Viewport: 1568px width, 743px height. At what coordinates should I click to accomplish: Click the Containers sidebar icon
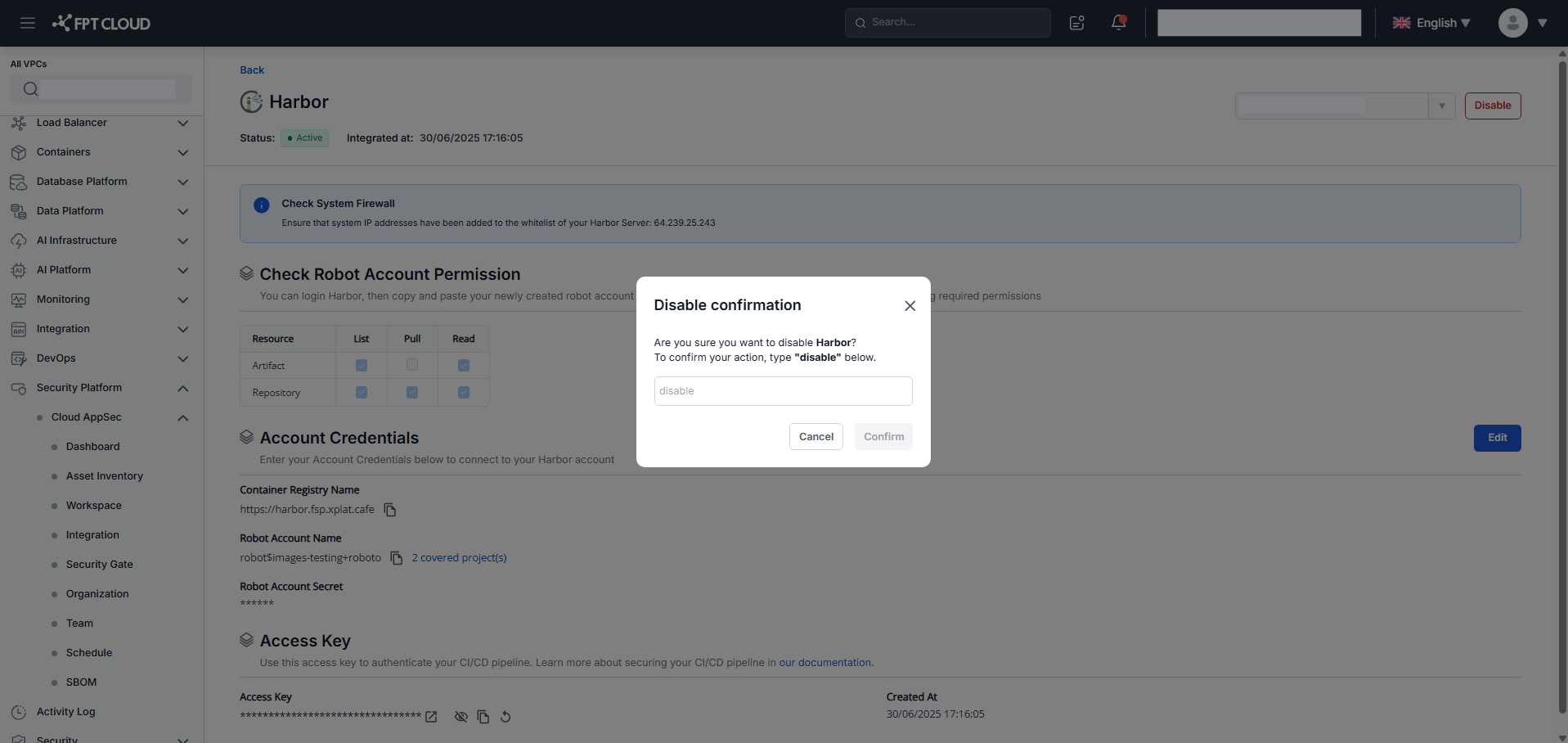19,152
